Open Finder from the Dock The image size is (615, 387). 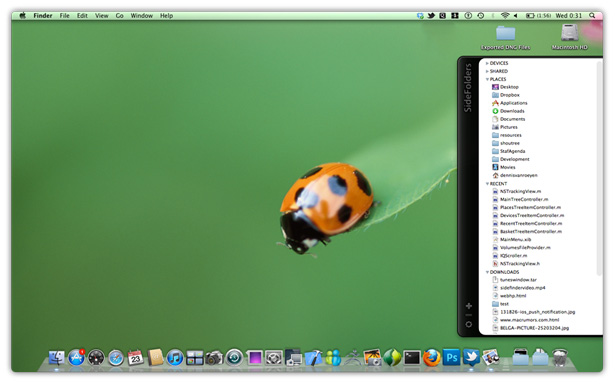56,358
